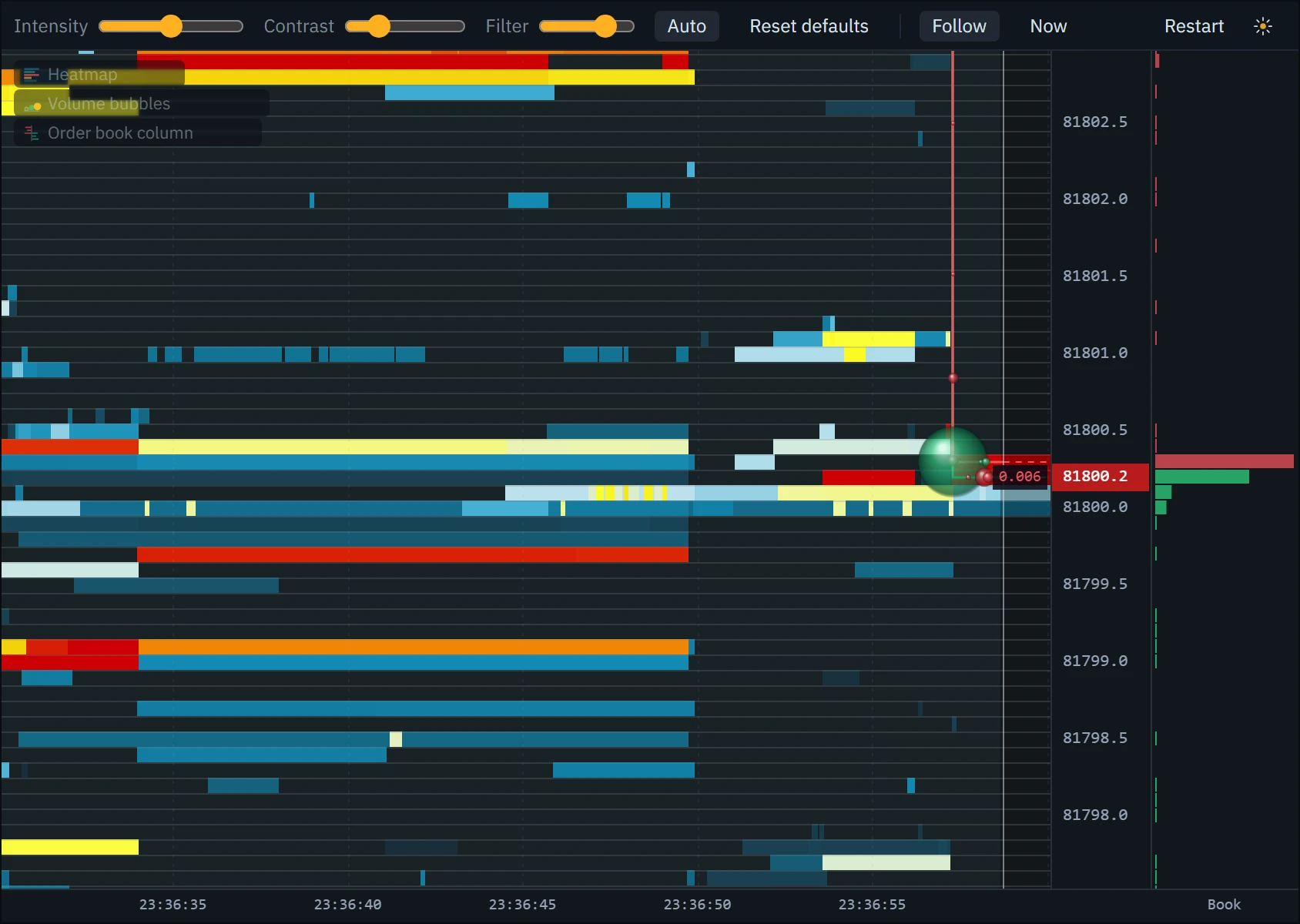Toggle the Heatmap layer label
The image size is (1300, 924).
pyautogui.click(x=82, y=75)
